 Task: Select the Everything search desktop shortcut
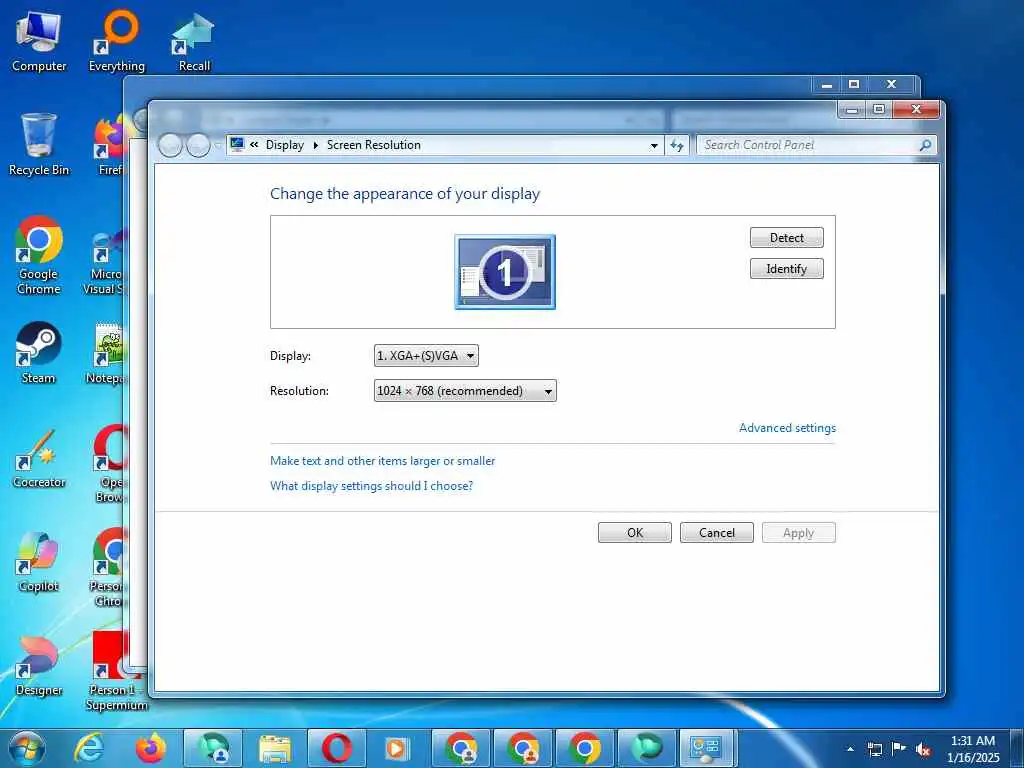(x=117, y=41)
